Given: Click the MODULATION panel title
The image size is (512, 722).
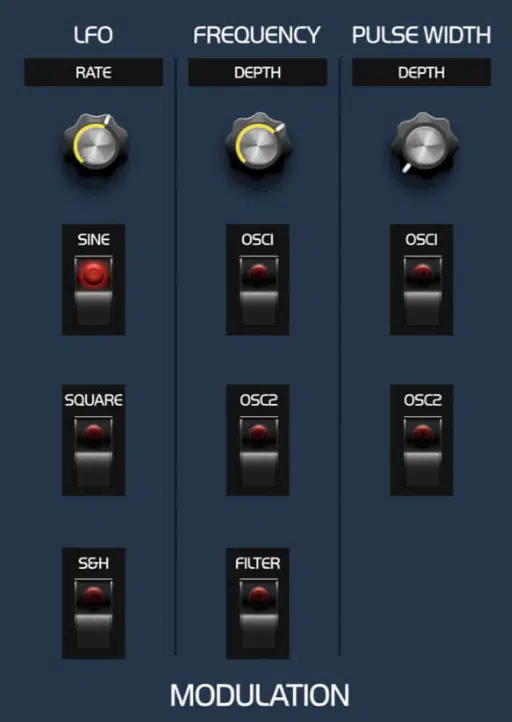Looking at the screenshot, I should (x=260, y=695).
